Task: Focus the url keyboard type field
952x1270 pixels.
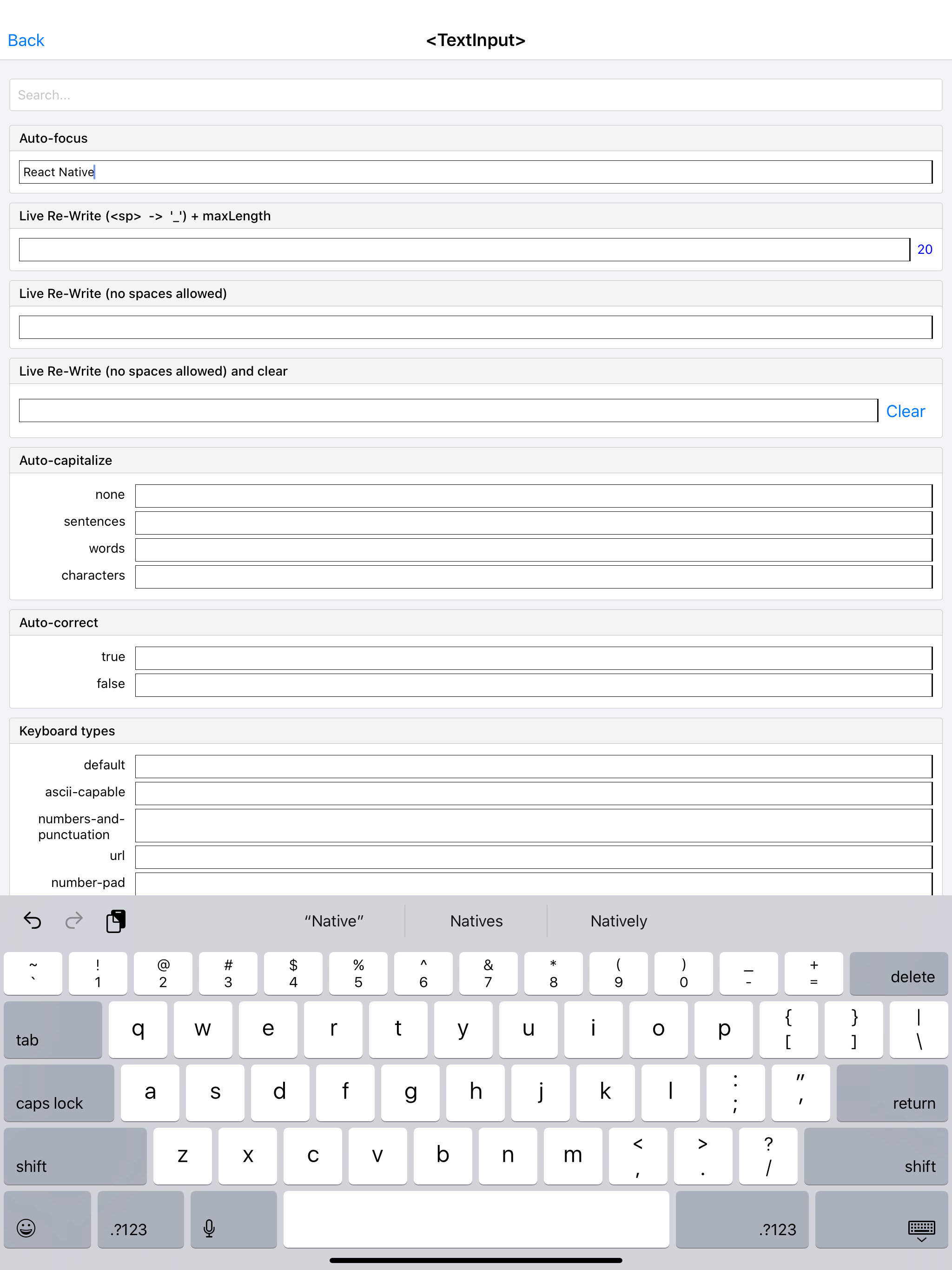Action: point(533,857)
